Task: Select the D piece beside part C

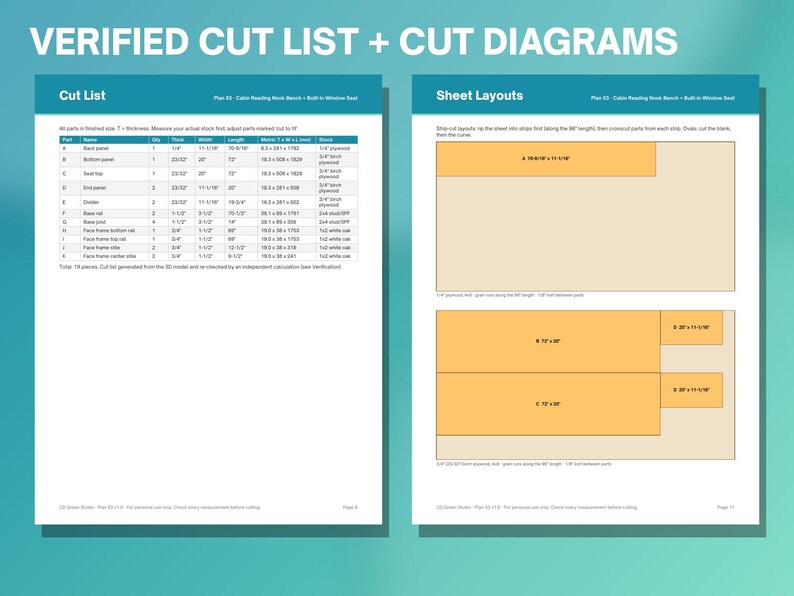Action: click(692, 390)
